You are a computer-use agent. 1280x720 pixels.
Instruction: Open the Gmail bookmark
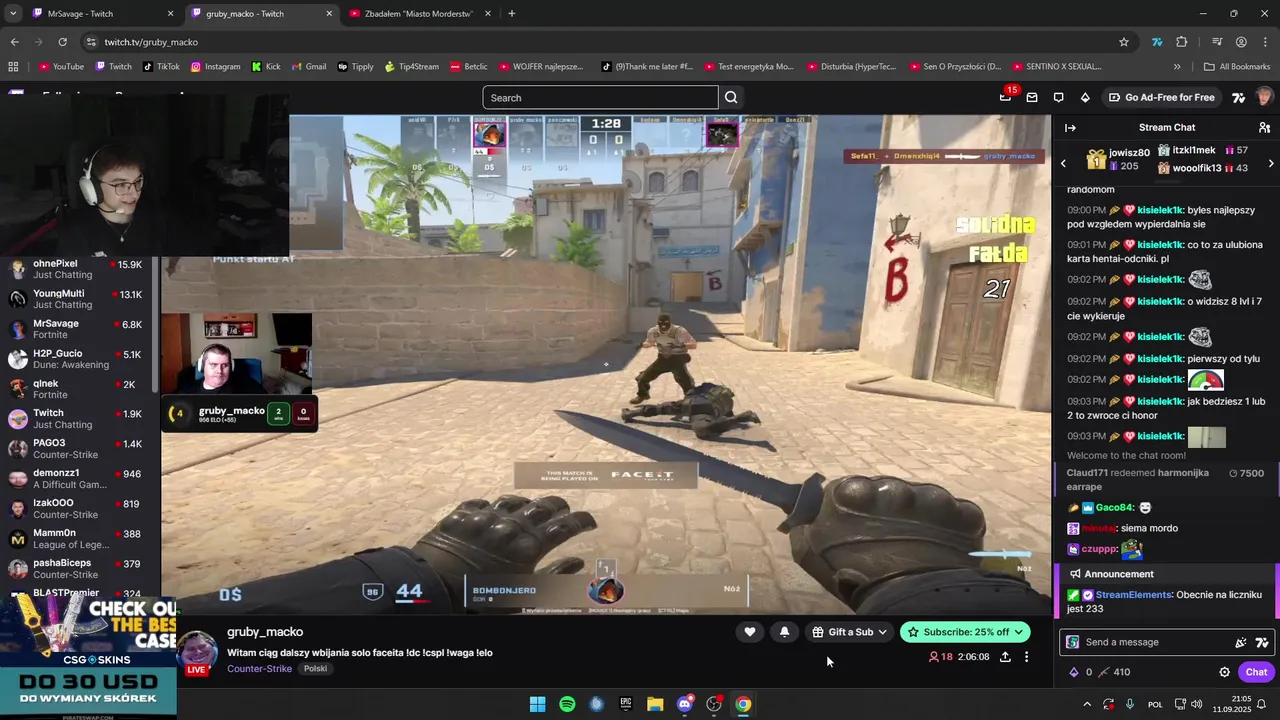point(309,67)
